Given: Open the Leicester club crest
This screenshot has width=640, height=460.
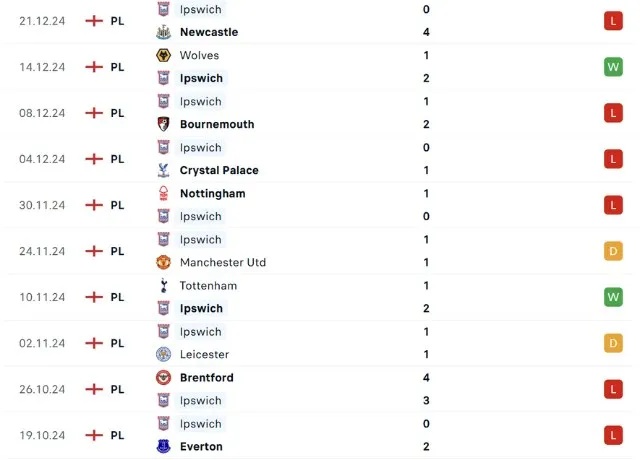Looking at the screenshot, I should click(x=163, y=354).
